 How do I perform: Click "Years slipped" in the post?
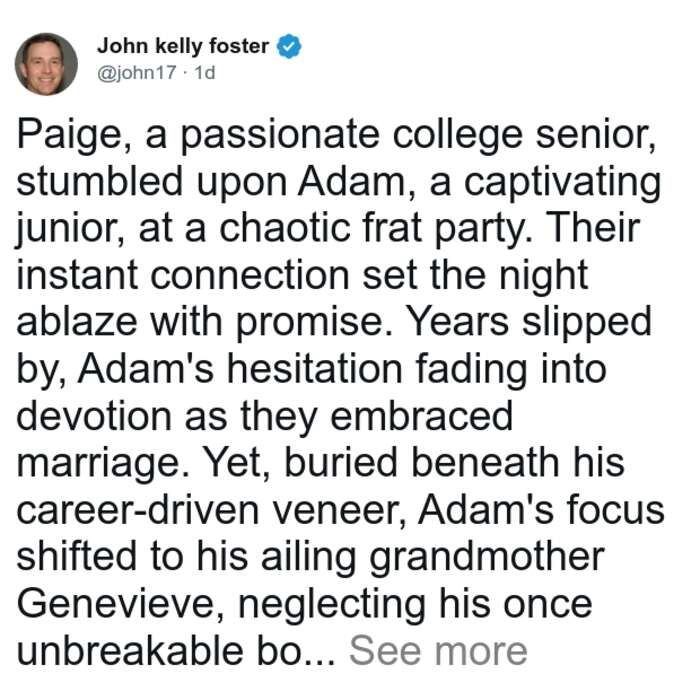(x=527, y=324)
